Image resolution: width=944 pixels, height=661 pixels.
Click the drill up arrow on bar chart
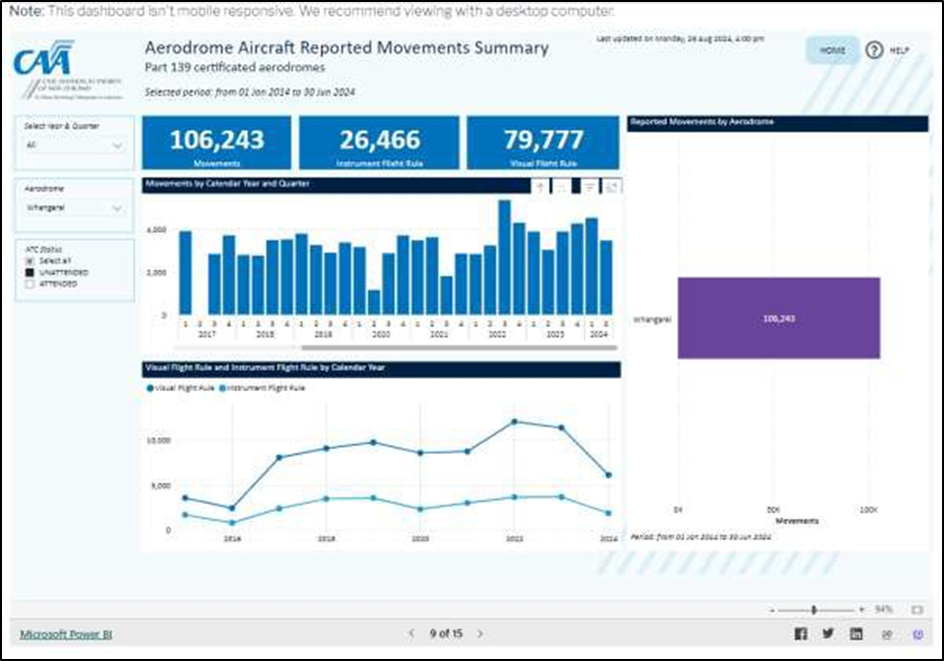540,186
